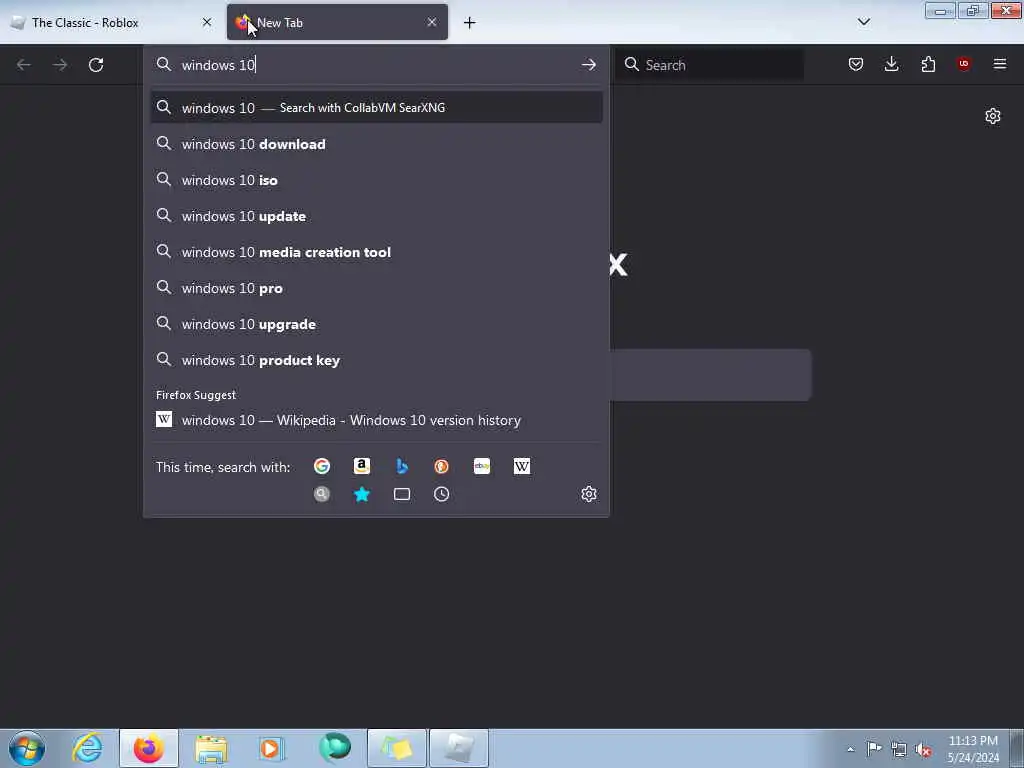Open the Firefox hamburger menu
Screen dimensions: 1024x768
tap(1000, 64)
